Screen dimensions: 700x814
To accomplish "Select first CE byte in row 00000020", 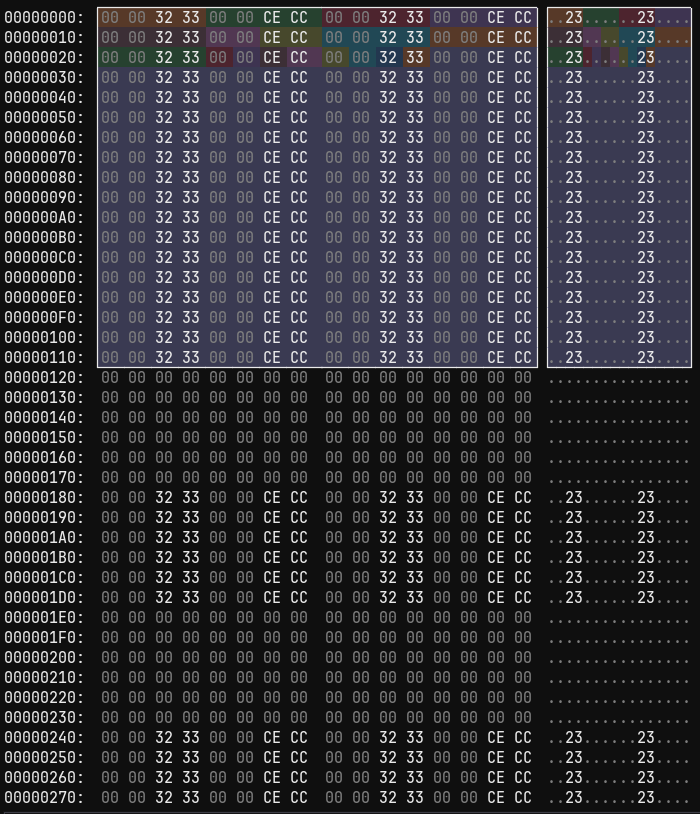I will click(272, 57).
